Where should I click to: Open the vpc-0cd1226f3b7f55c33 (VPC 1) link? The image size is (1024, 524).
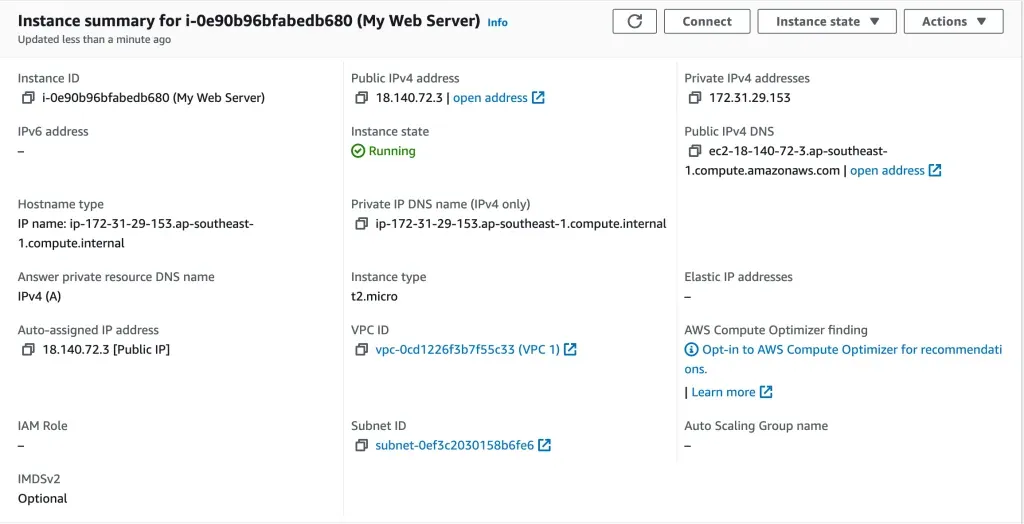(x=468, y=350)
